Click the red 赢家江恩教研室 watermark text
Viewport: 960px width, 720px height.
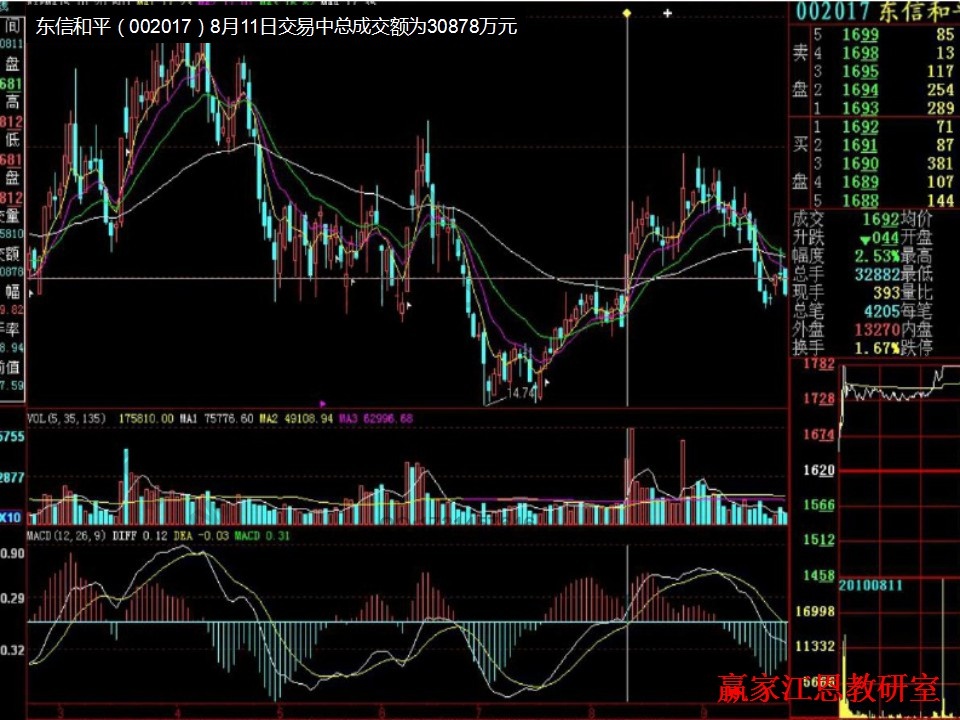[828, 690]
